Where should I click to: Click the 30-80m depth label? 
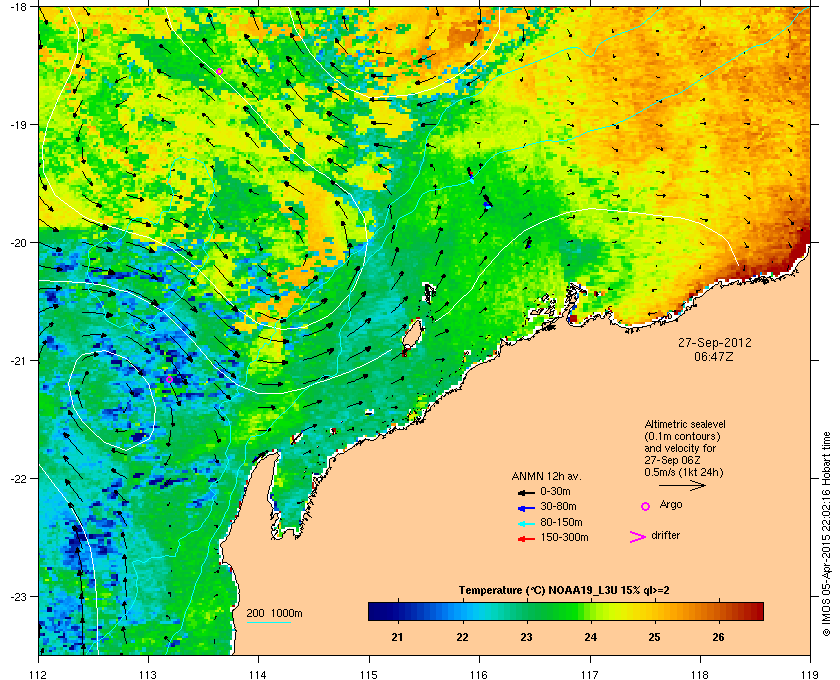[x=558, y=506]
